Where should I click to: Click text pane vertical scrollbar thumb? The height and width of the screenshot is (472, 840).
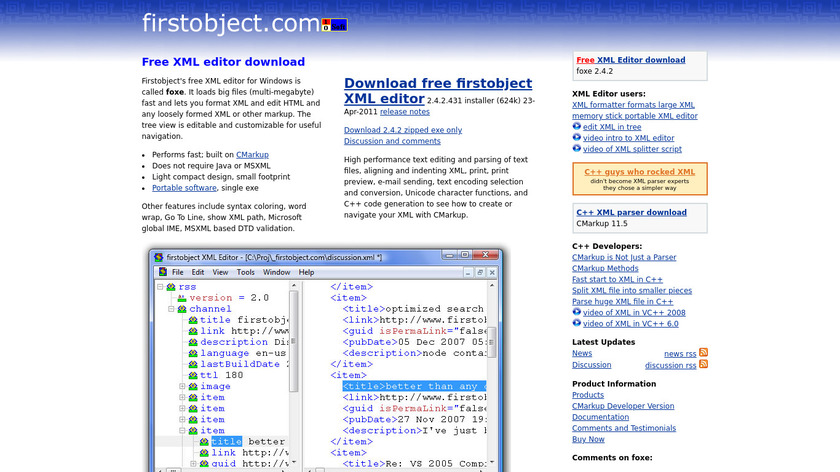point(492,342)
